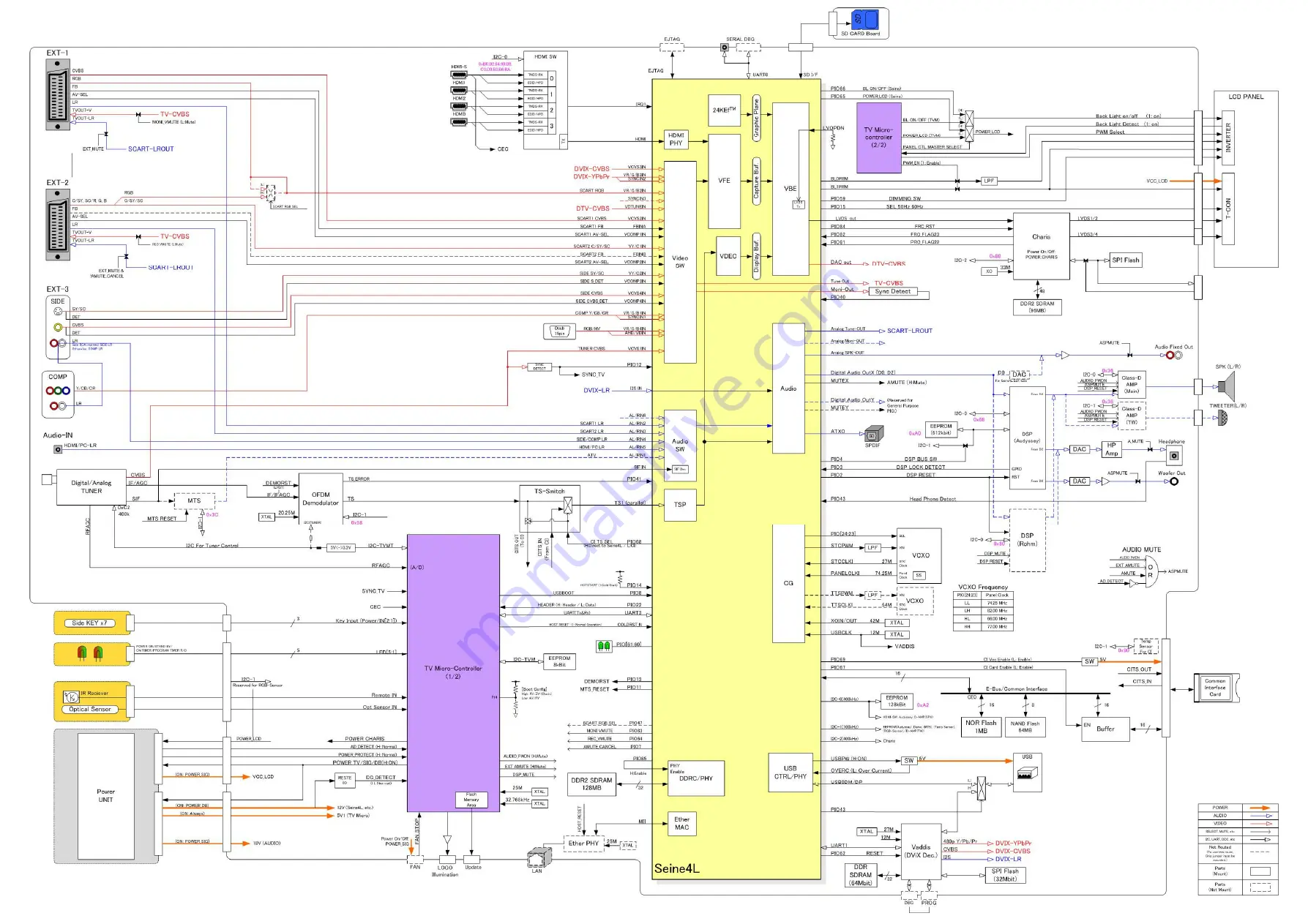
Task: Select the DDR2 SDRAM 128MB block
Action: pyautogui.click(x=591, y=784)
